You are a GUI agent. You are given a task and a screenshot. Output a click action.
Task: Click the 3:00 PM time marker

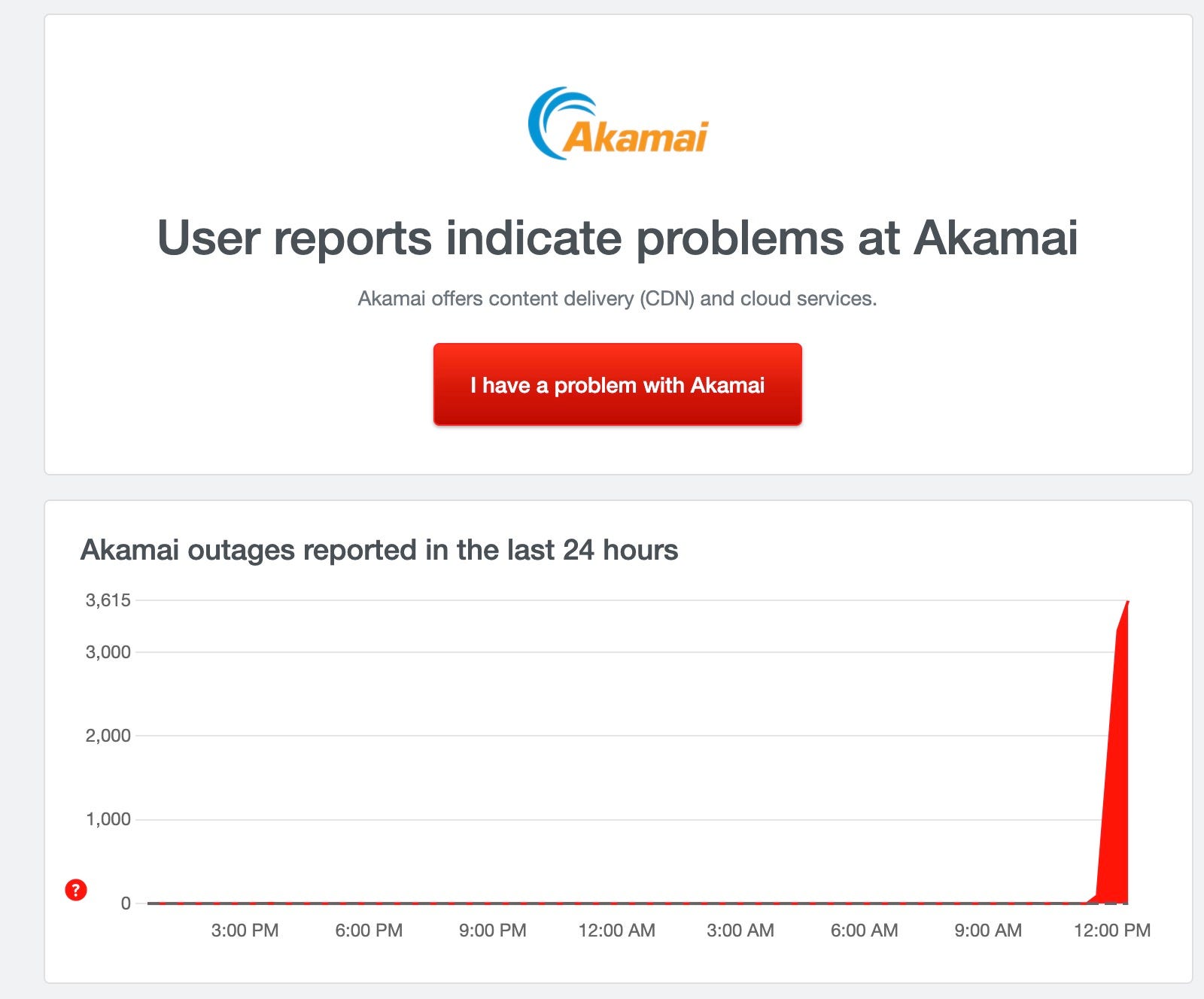[245, 931]
